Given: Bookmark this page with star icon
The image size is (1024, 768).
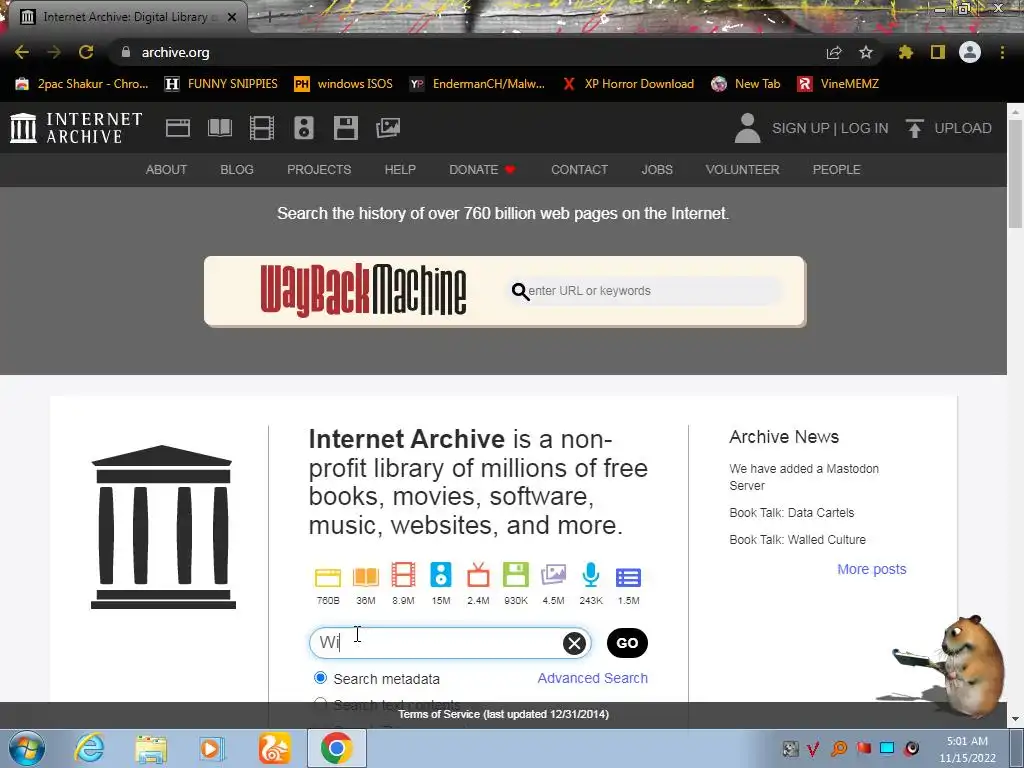Looking at the screenshot, I should [x=866, y=52].
